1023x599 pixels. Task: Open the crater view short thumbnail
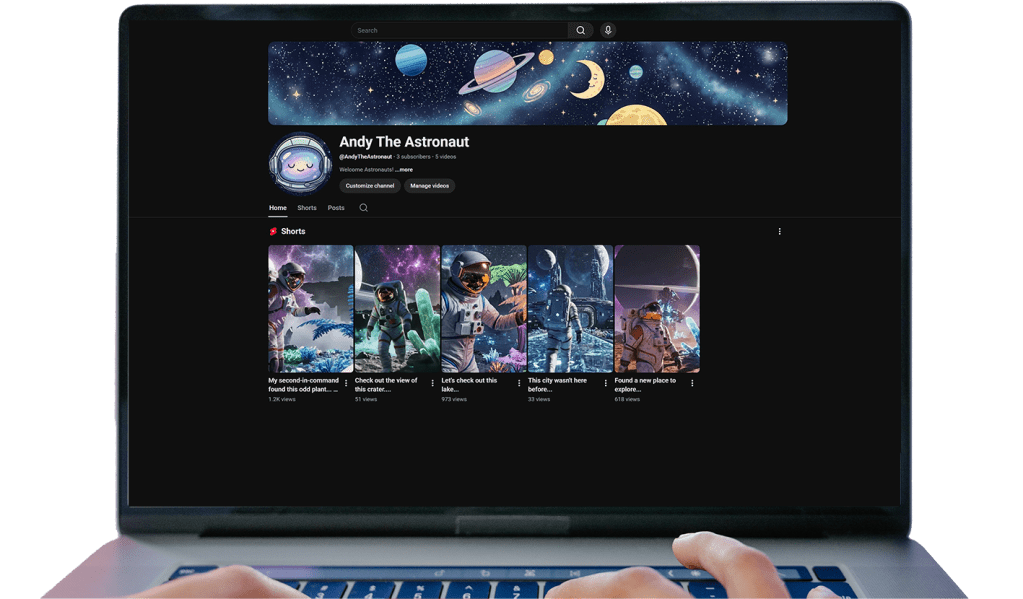pyautogui.click(x=397, y=309)
